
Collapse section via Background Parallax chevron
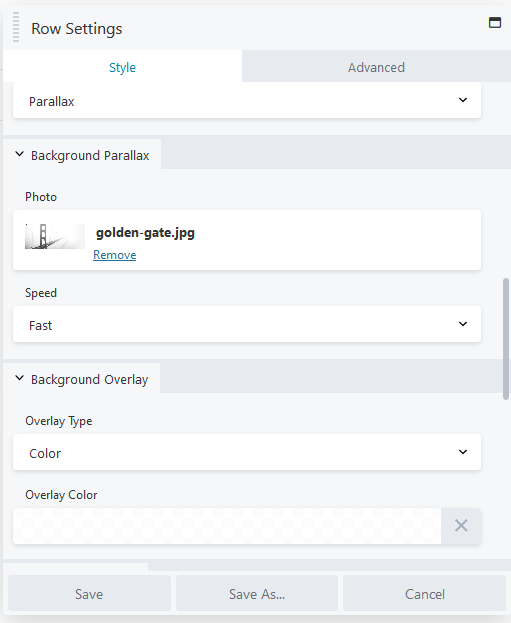click(19, 154)
